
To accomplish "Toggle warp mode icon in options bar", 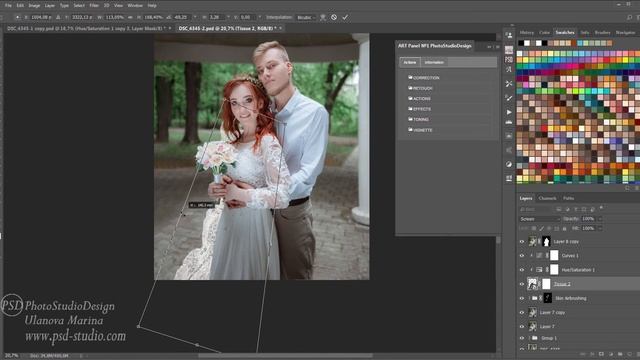I will point(323,17).
